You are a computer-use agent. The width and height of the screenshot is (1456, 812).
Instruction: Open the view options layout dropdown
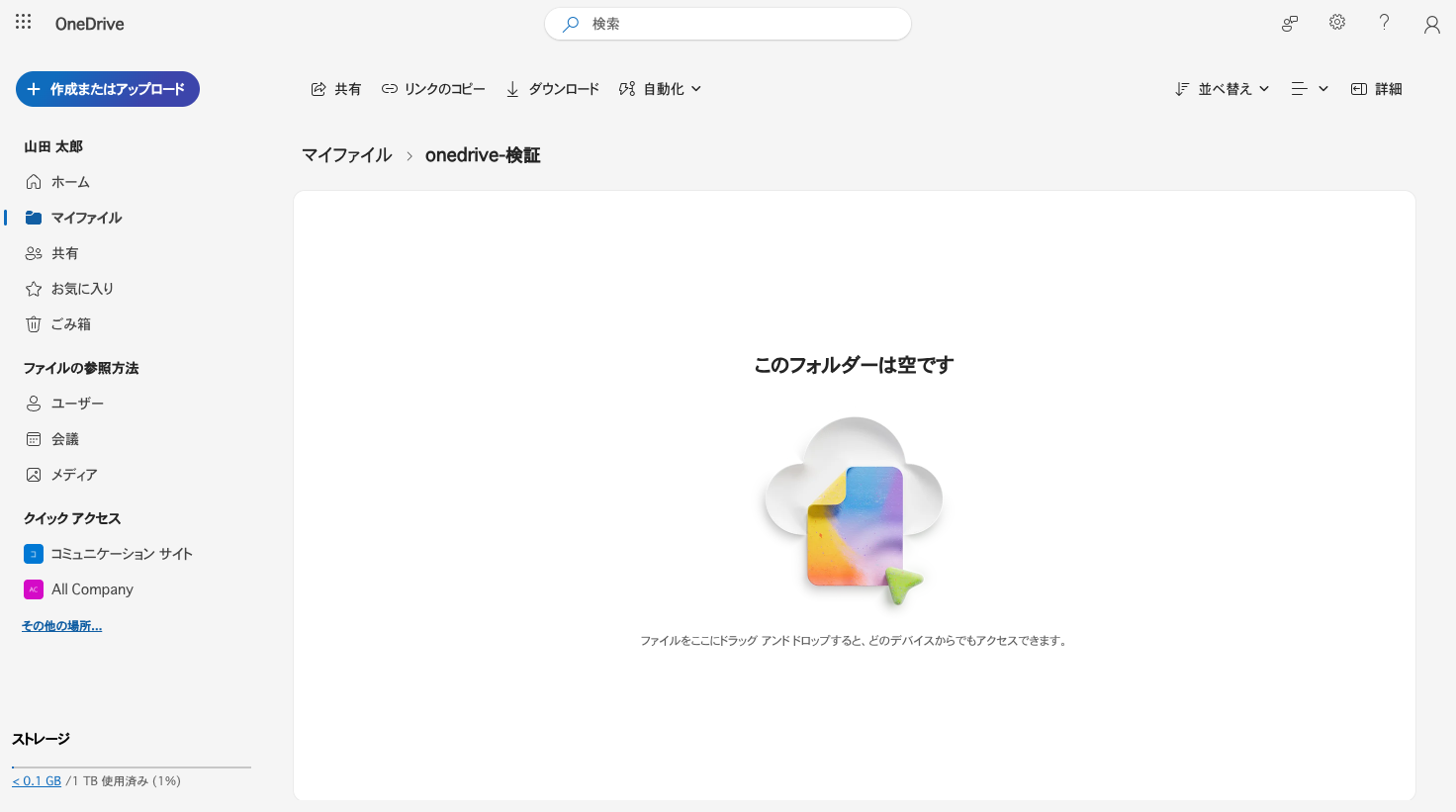1310,89
